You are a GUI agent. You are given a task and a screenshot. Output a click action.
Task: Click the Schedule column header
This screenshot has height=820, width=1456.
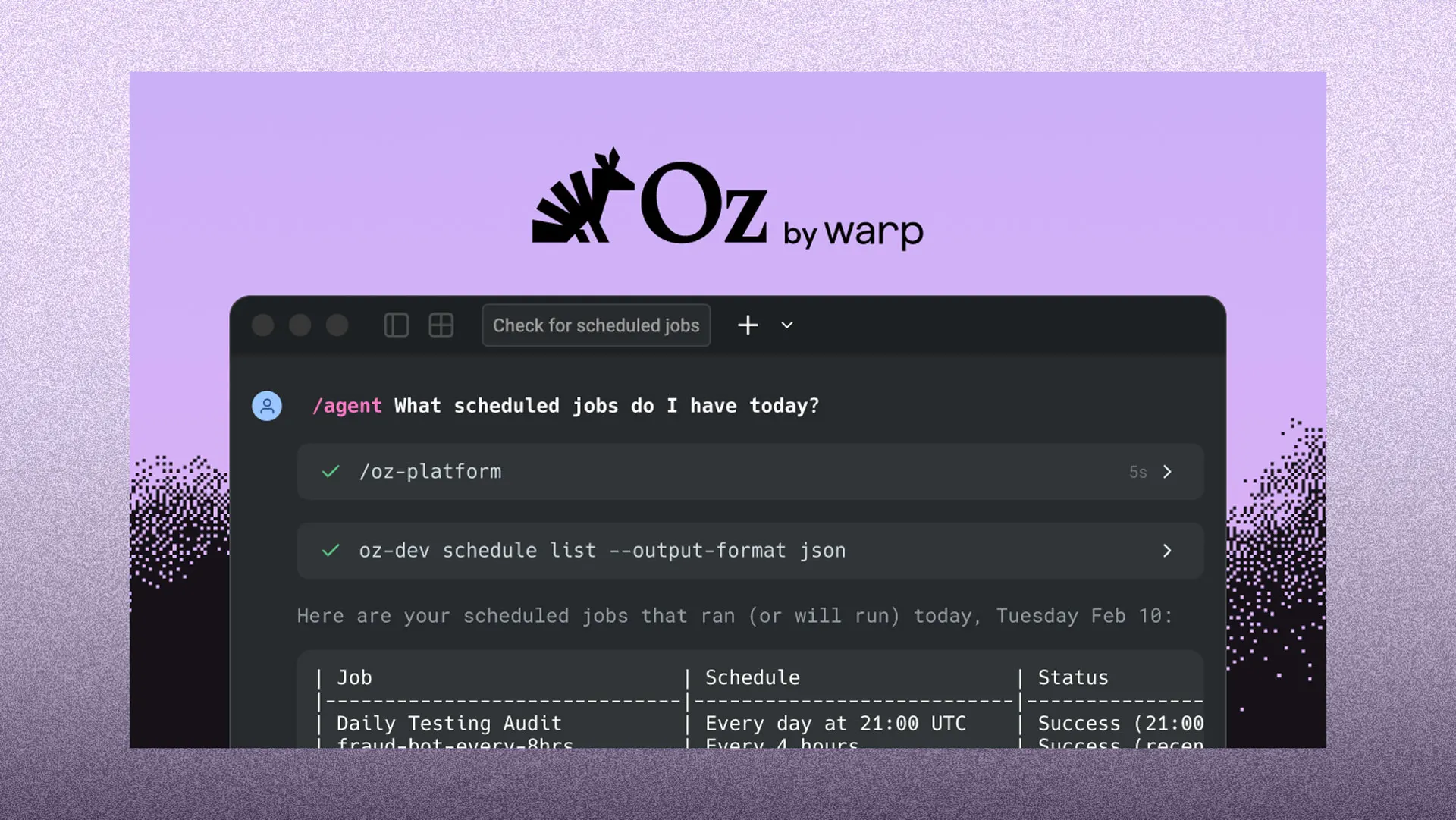752,677
